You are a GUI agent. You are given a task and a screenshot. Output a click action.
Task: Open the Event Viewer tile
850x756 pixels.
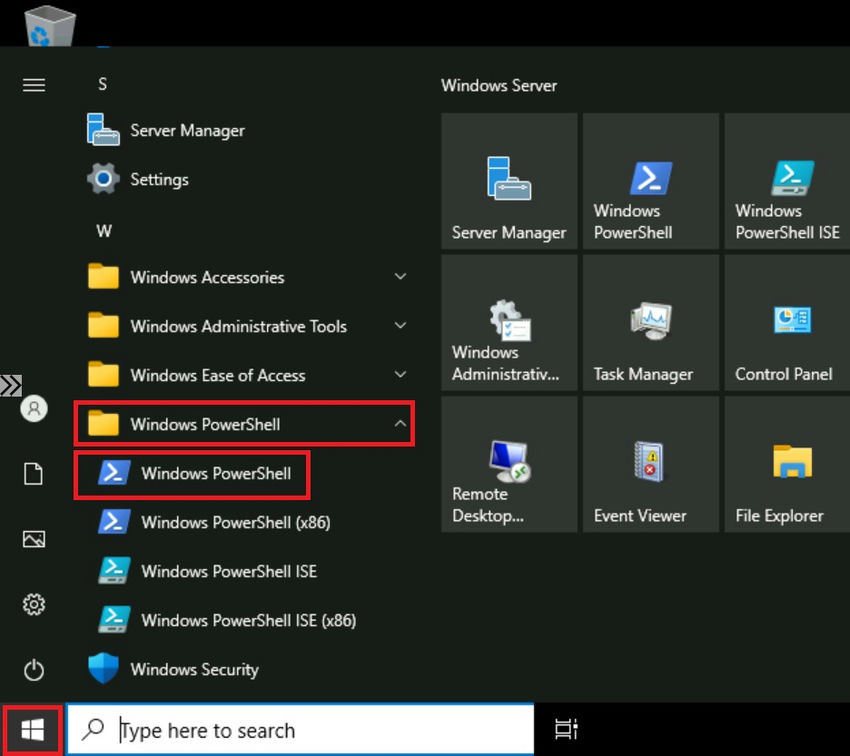[650, 463]
